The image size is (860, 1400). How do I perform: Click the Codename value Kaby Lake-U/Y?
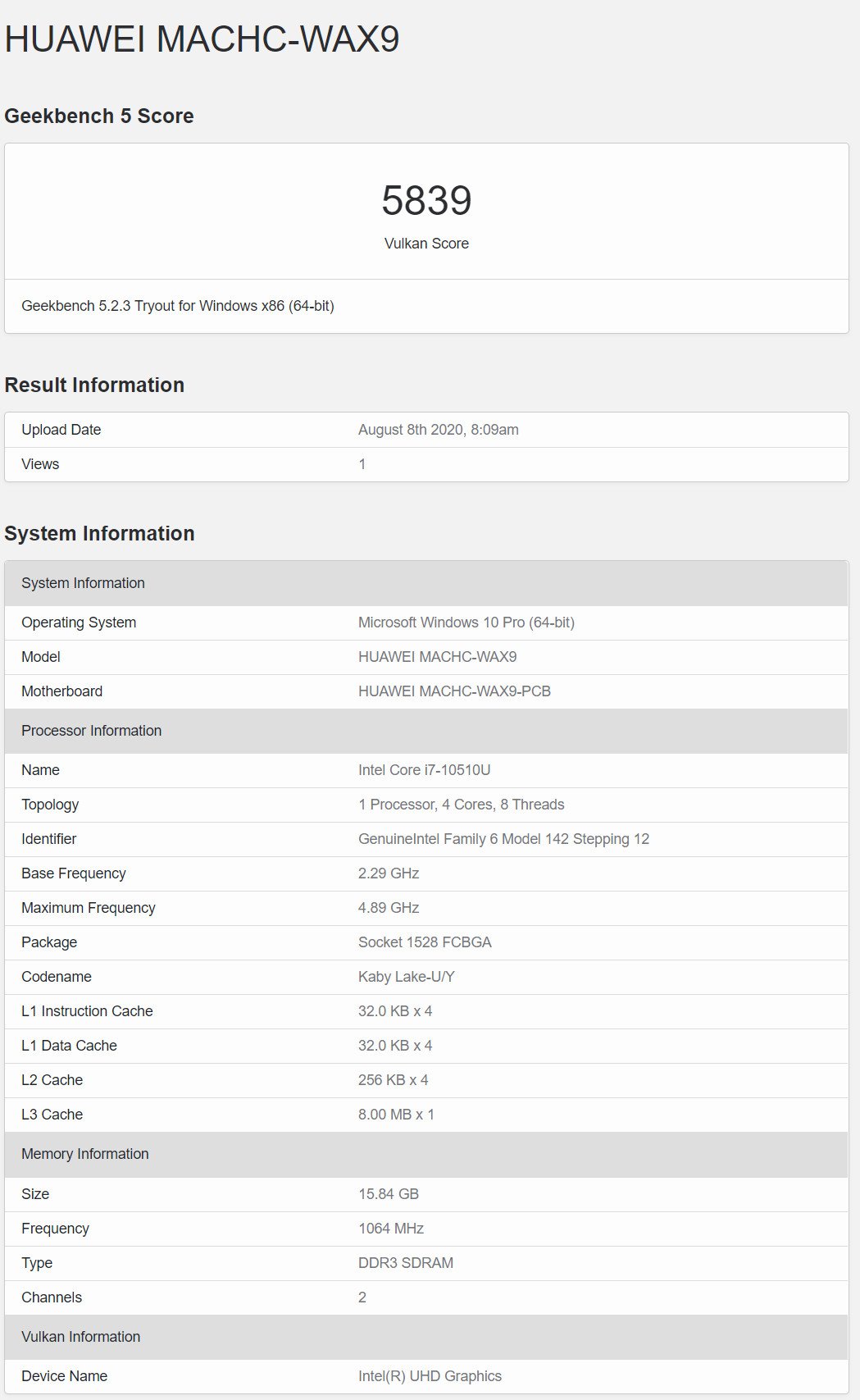coord(407,977)
